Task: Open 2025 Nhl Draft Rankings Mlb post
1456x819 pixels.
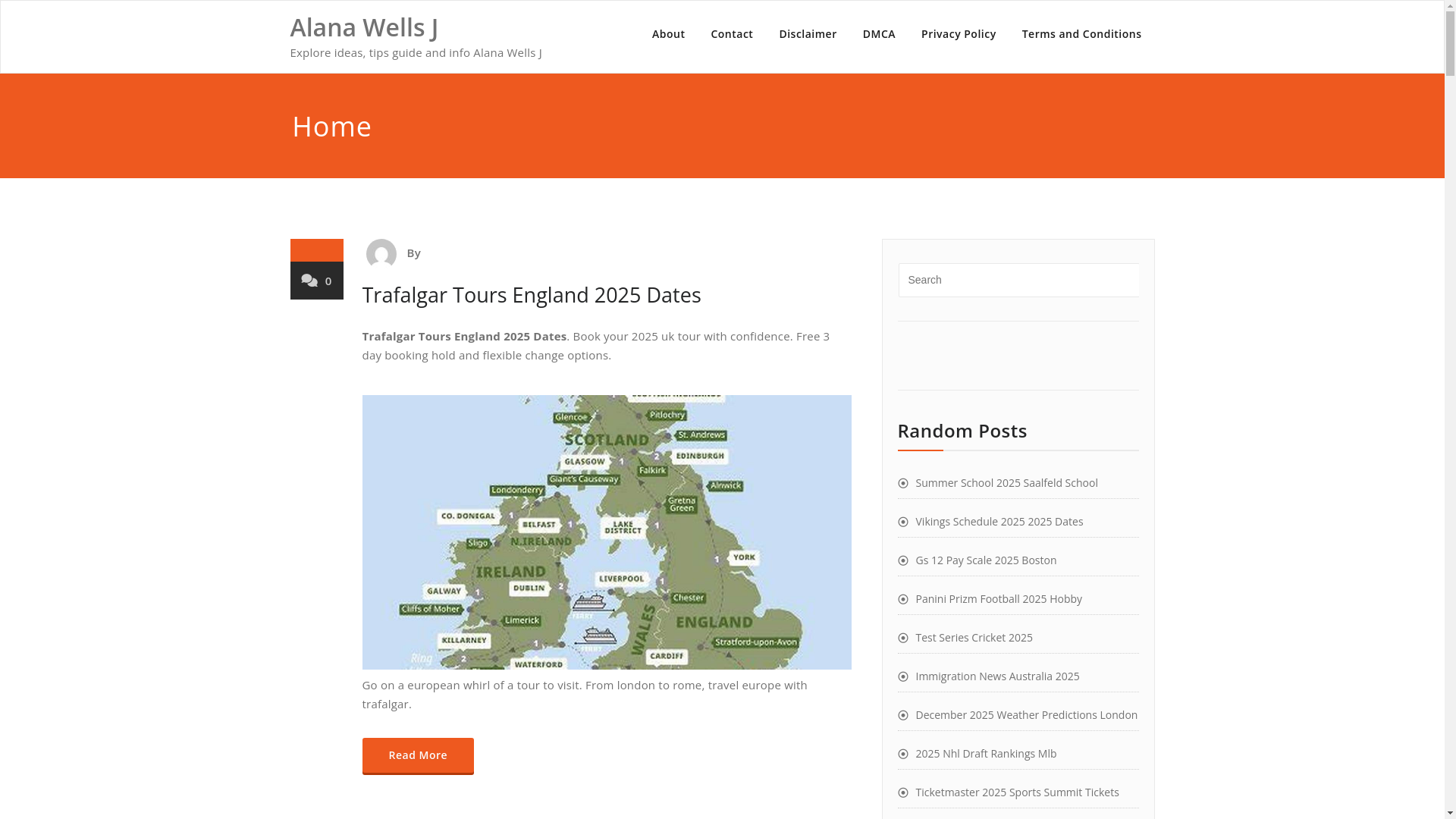Action: point(986,754)
